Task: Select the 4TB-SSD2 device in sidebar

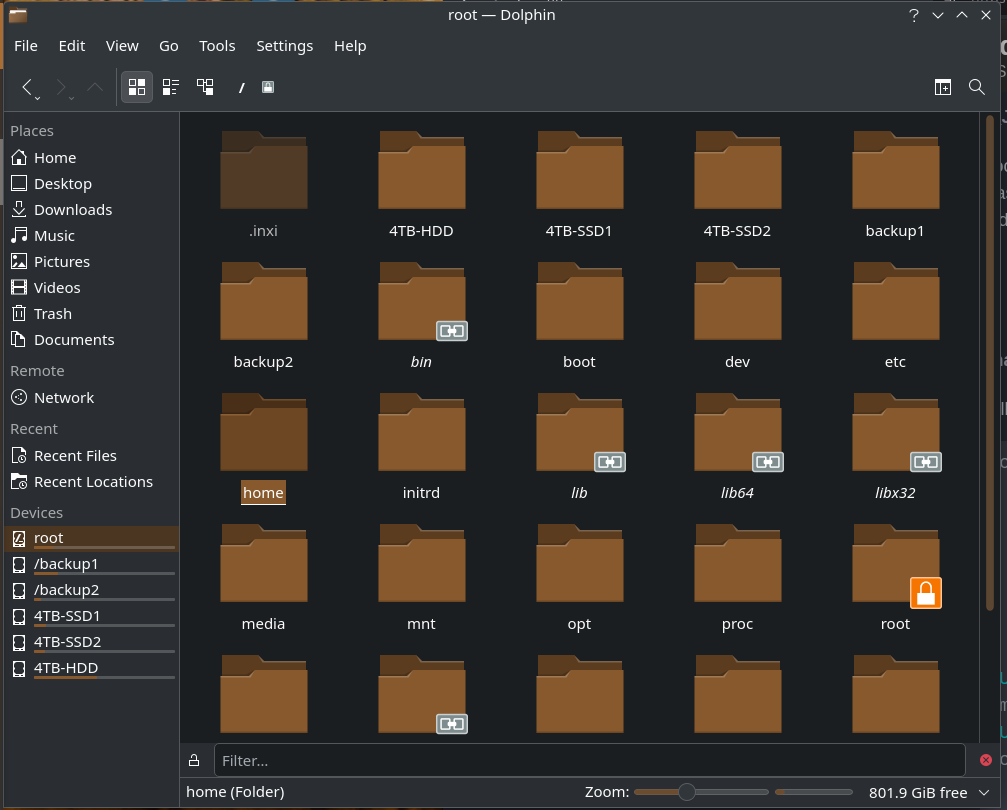Action: point(91,642)
